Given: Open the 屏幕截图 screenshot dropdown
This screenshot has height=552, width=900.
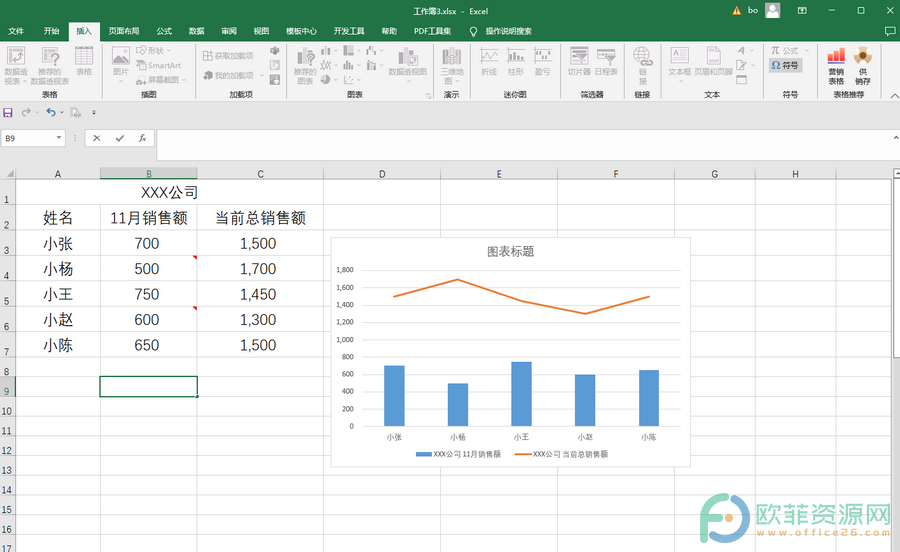Looking at the screenshot, I should 161,80.
